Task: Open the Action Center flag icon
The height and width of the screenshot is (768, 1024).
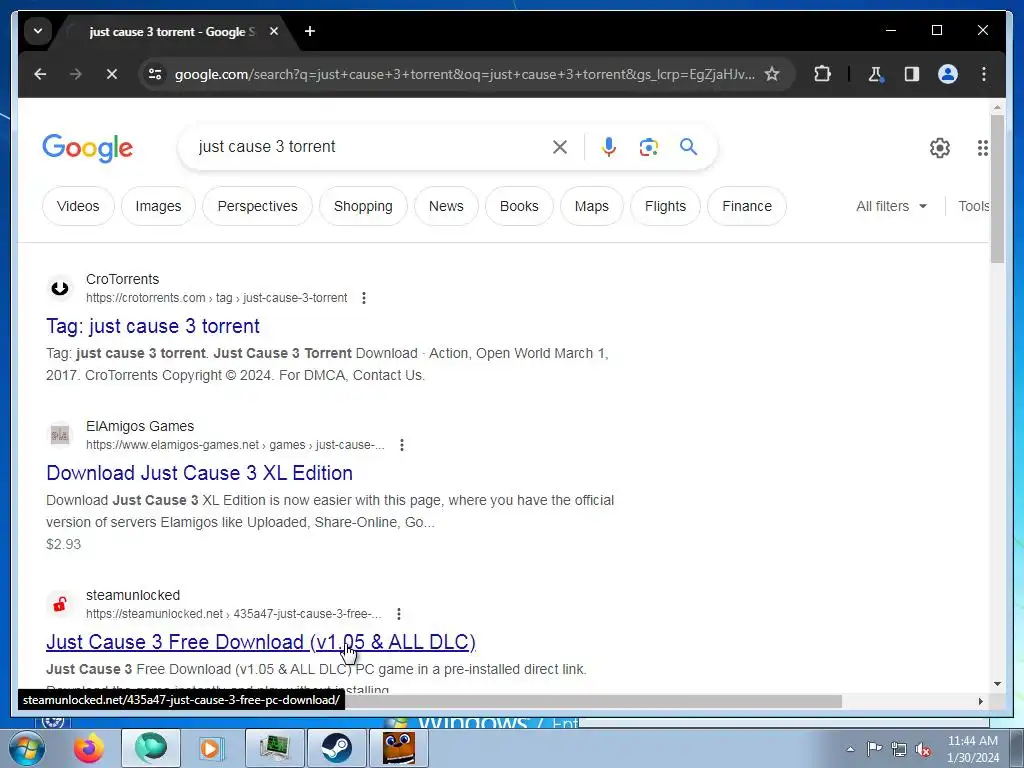Action: [874, 748]
